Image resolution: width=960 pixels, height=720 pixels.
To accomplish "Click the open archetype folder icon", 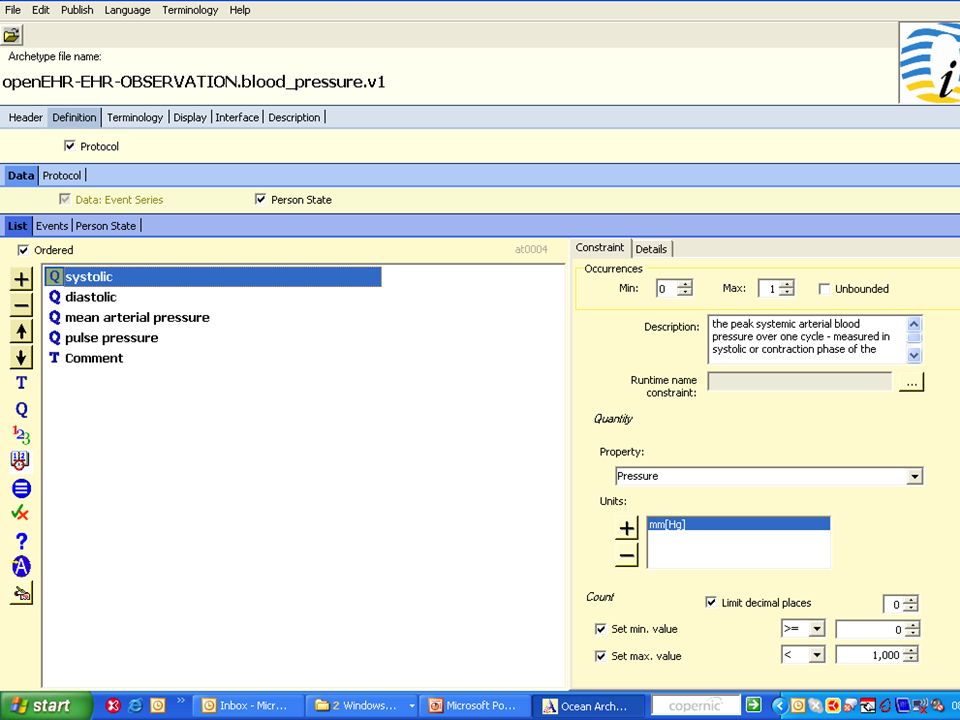I will click(12, 35).
